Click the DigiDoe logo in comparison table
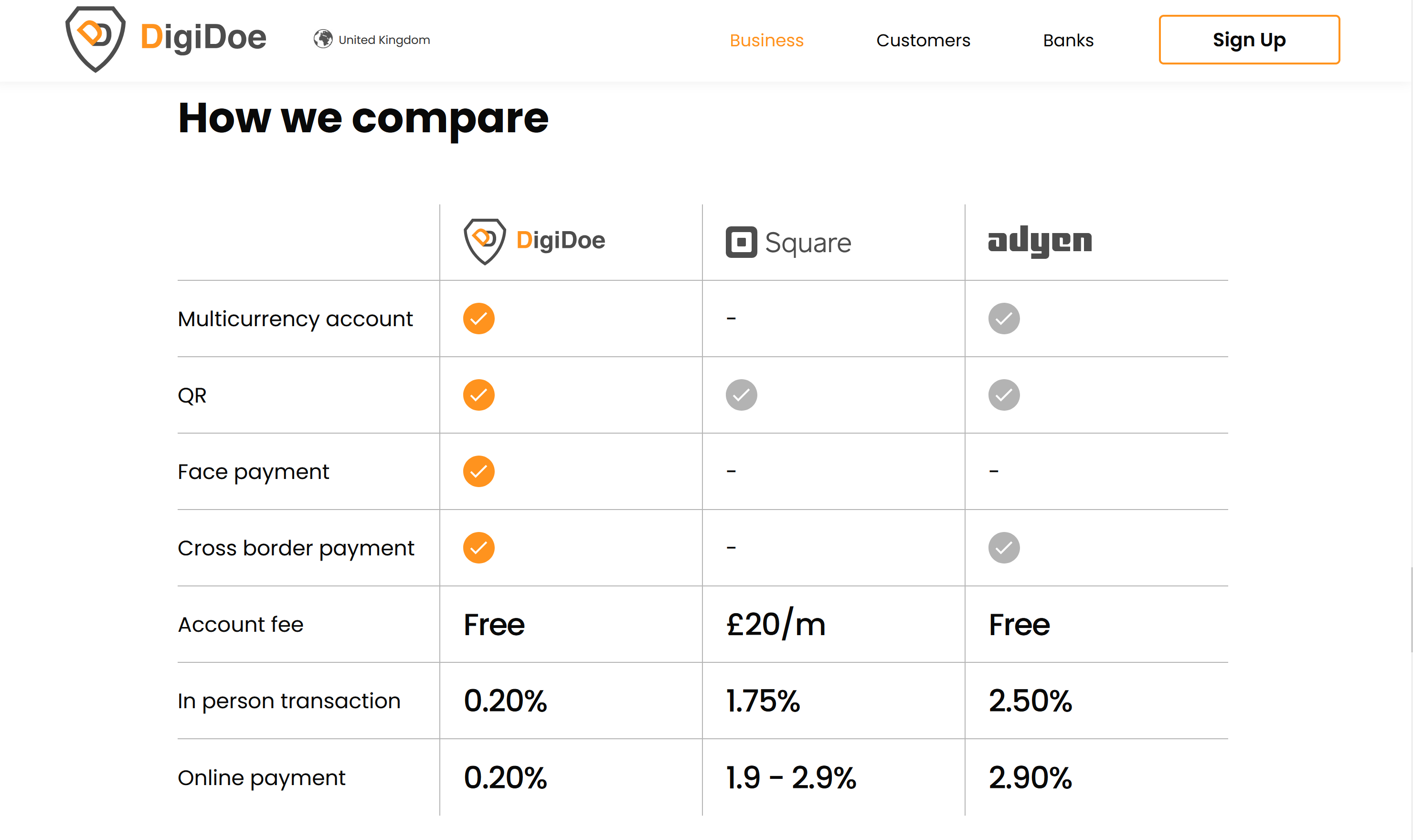Screen dimensions: 1413x840 click(x=534, y=241)
